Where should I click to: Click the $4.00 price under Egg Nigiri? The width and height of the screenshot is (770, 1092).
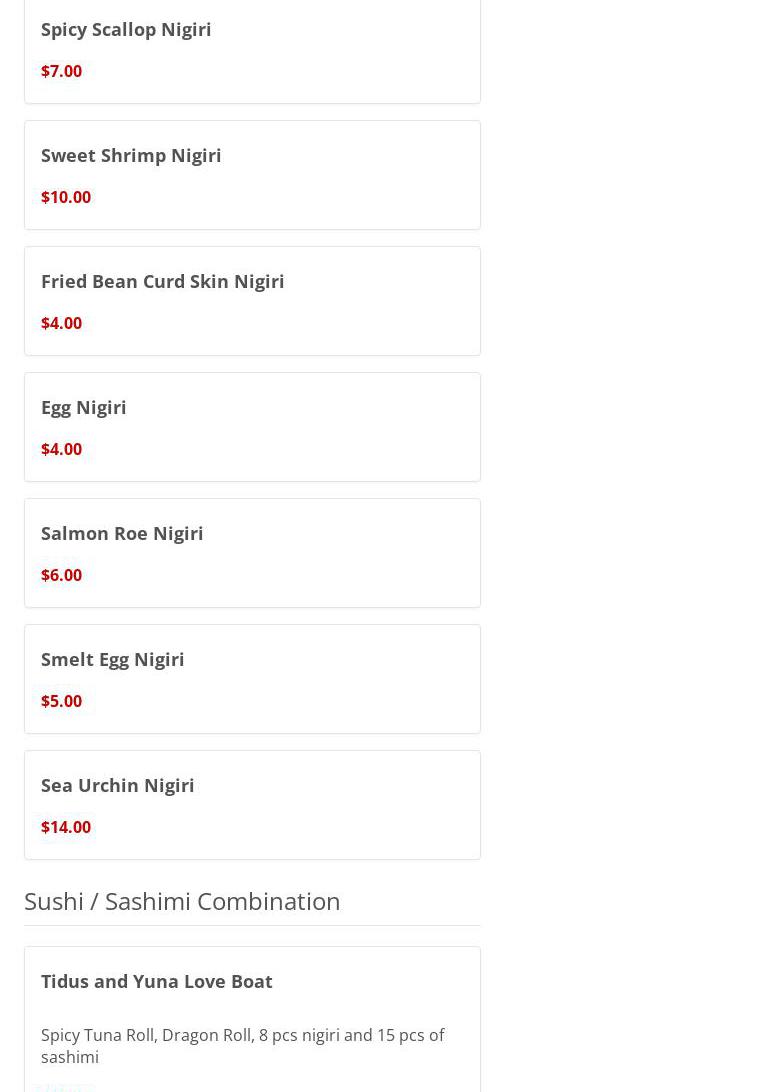(61, 449)
